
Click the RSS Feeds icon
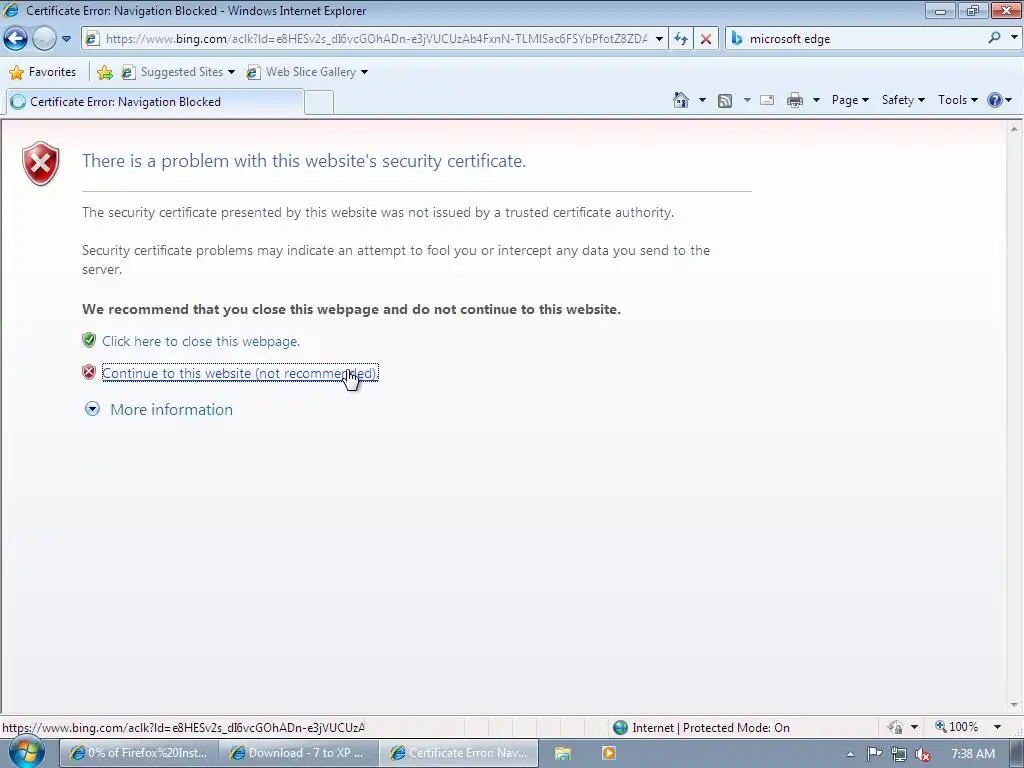[725, 101]
